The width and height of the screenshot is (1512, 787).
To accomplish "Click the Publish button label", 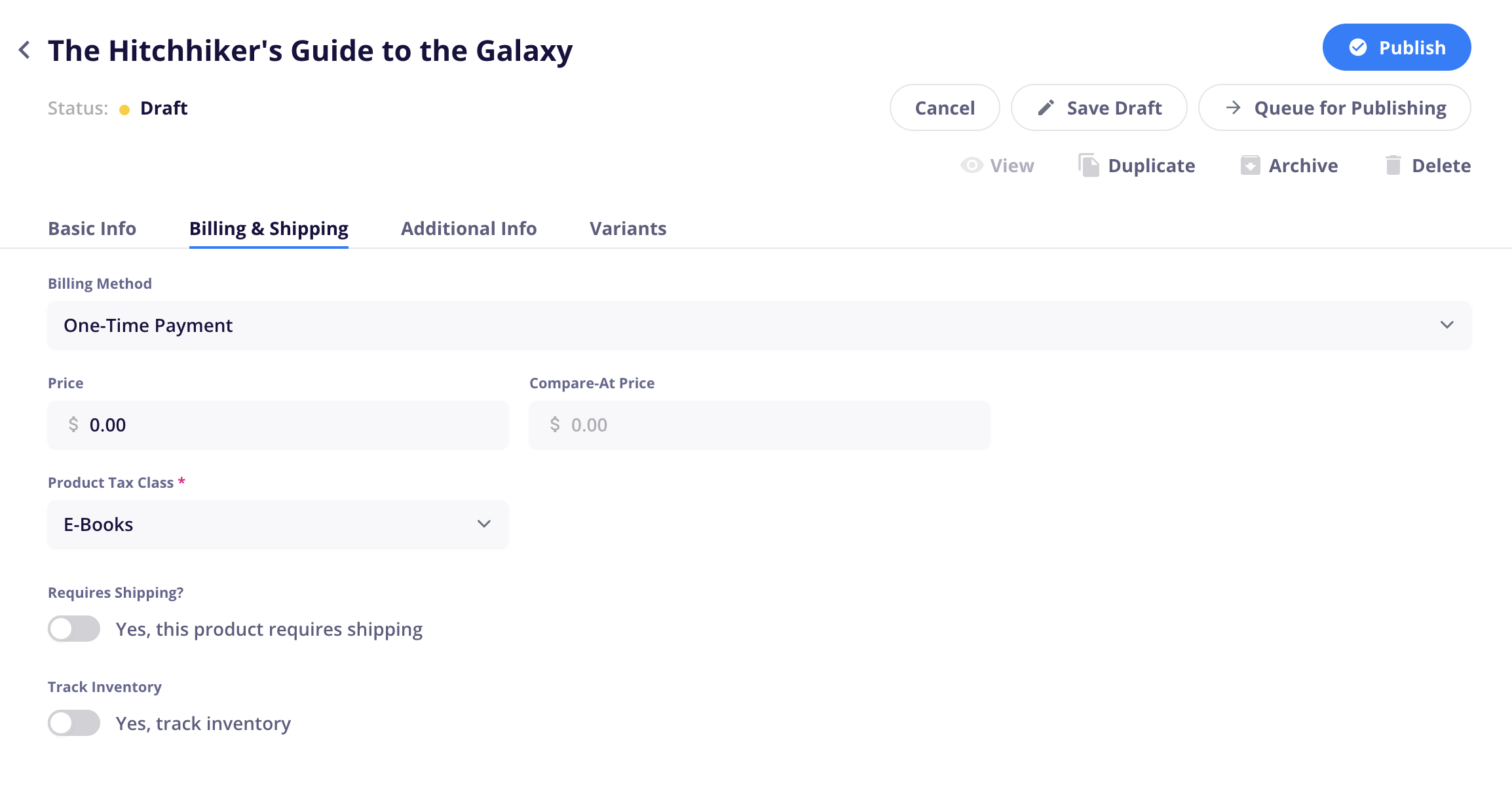I will click(x=1412, y=48).
